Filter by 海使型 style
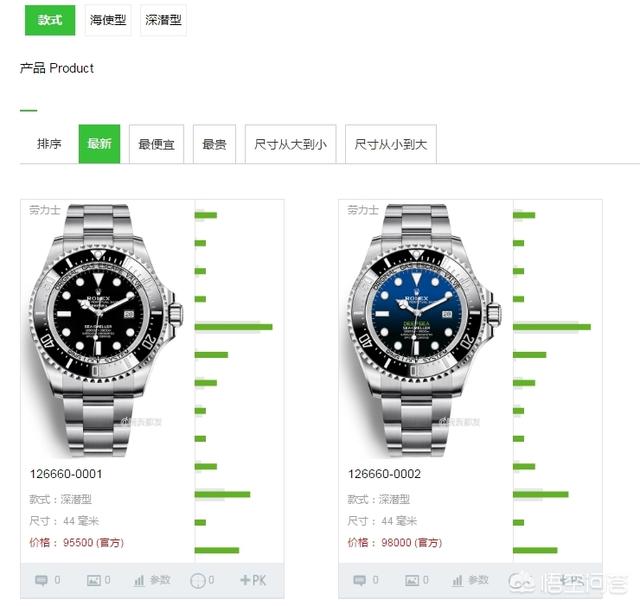The height and width of the screenshot is (606, 640). 108,20
